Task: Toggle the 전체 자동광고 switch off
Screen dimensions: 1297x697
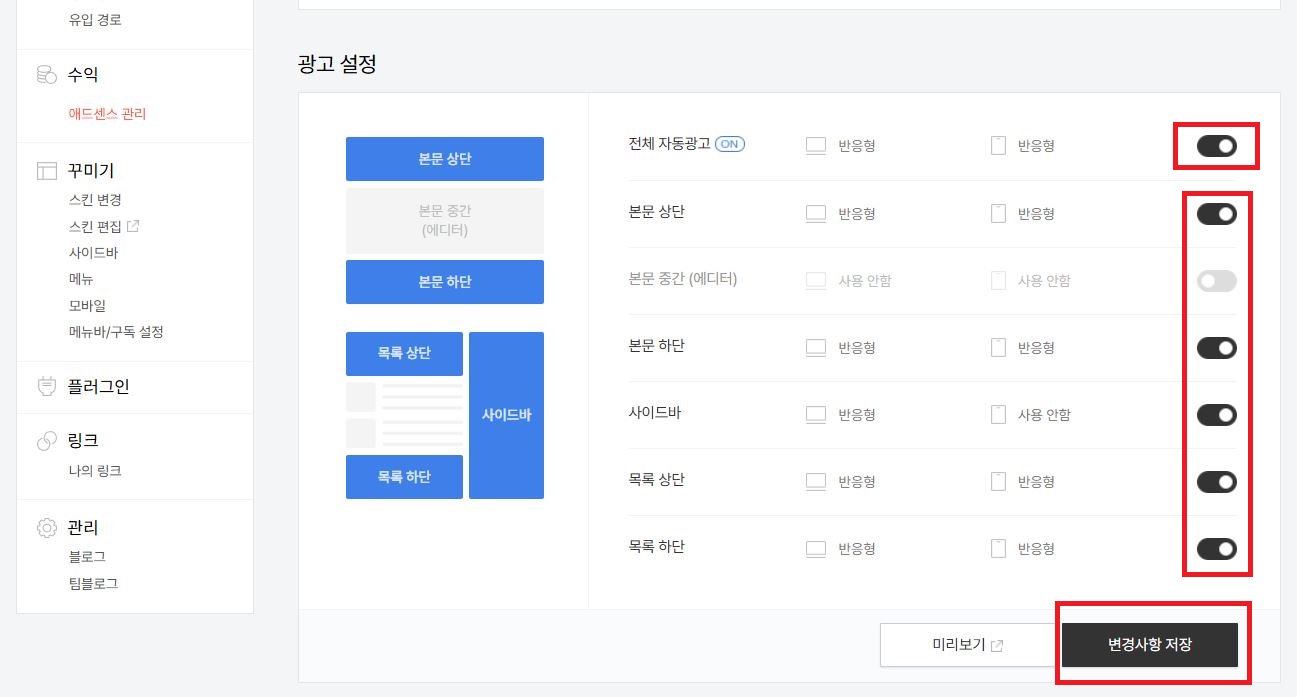Action: coord(1217,146)
